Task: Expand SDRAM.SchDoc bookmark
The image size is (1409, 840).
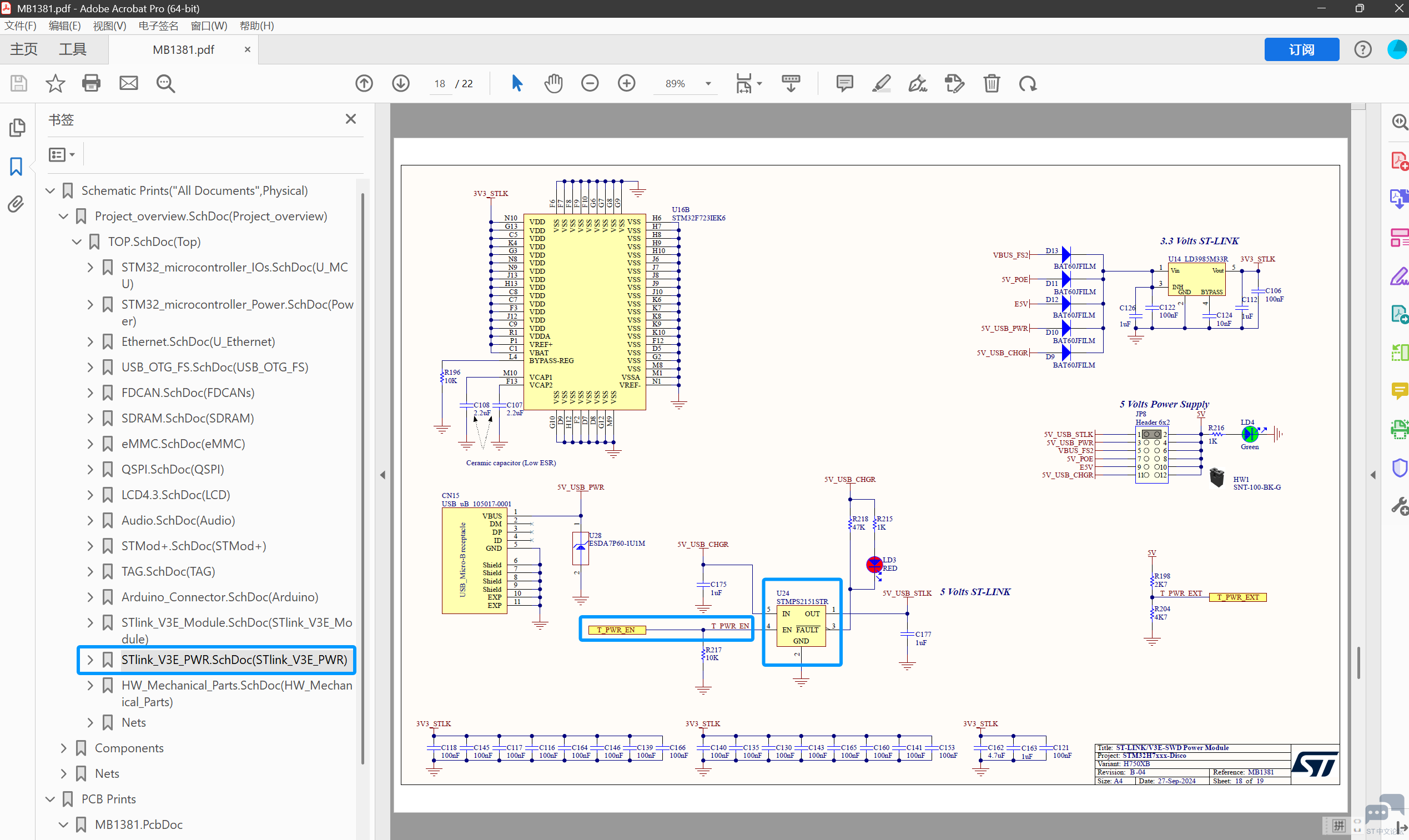Action: (90, 418)
